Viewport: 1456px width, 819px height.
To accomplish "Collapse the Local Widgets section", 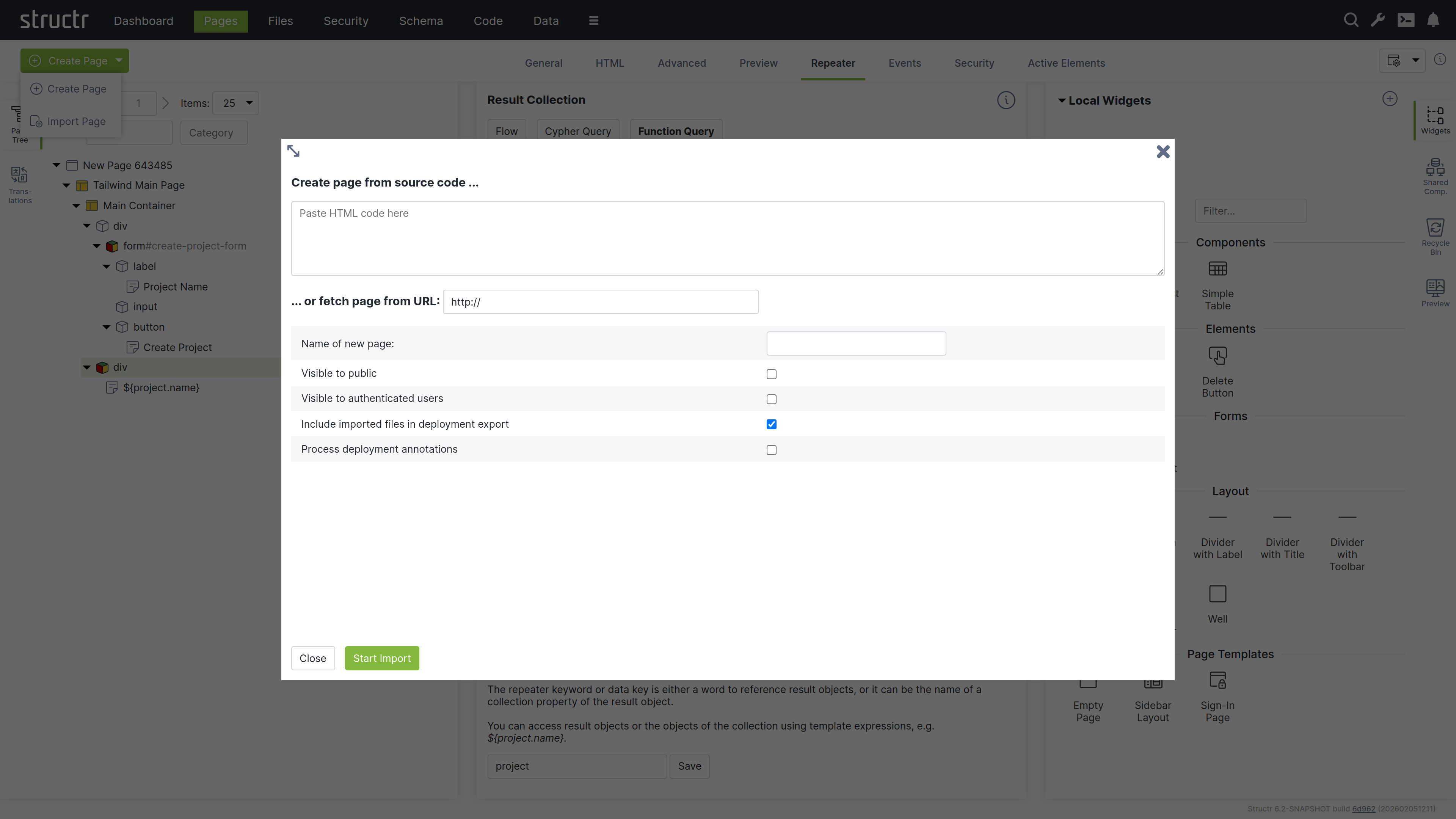I will point(1062,100).
